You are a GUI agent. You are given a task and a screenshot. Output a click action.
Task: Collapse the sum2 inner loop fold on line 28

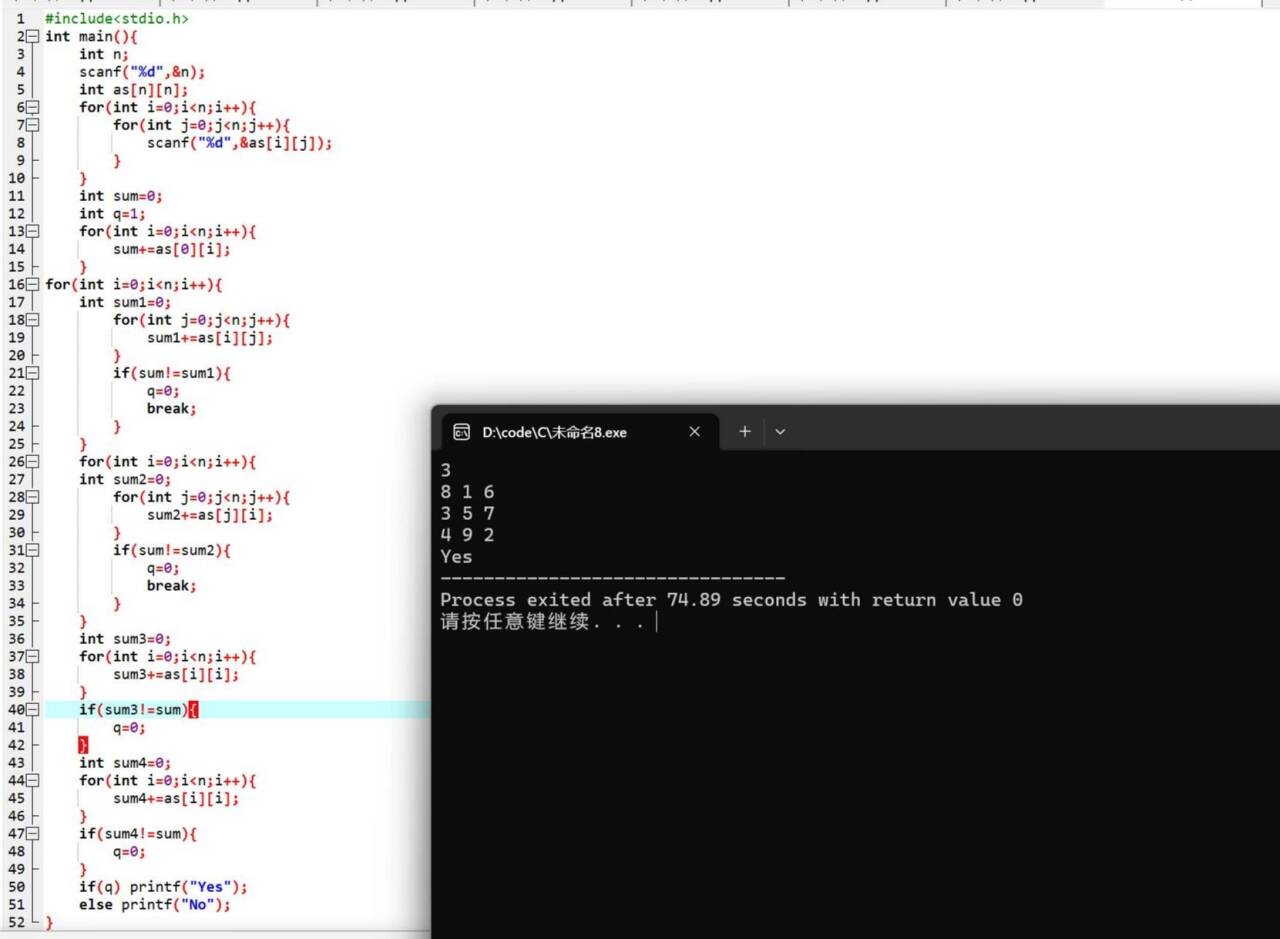[x=33, y=497]
